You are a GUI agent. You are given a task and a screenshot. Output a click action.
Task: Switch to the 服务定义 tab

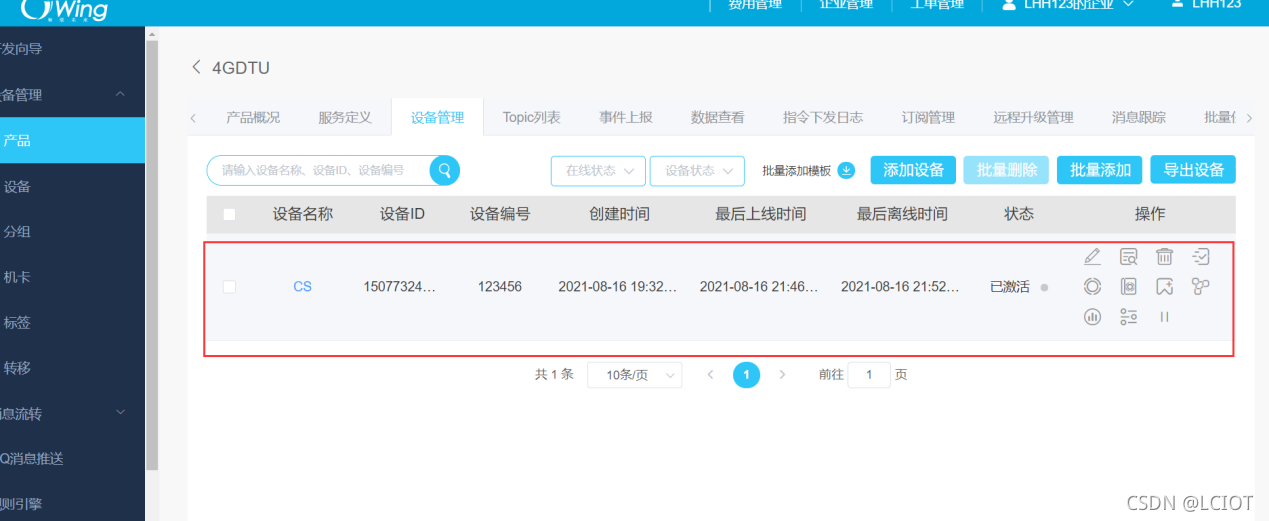345,117
